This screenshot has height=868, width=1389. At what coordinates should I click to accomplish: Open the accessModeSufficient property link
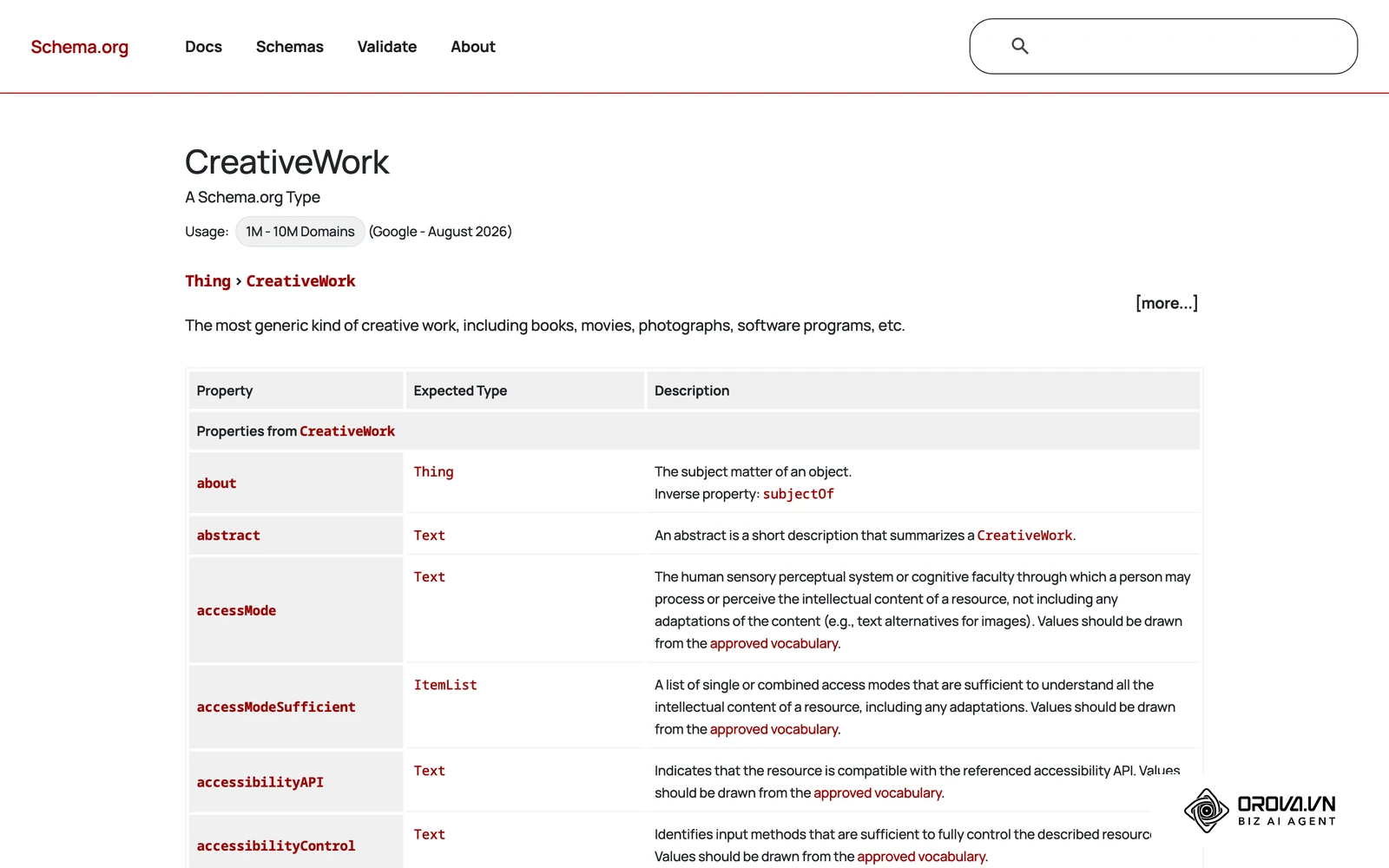coord(276,707)
